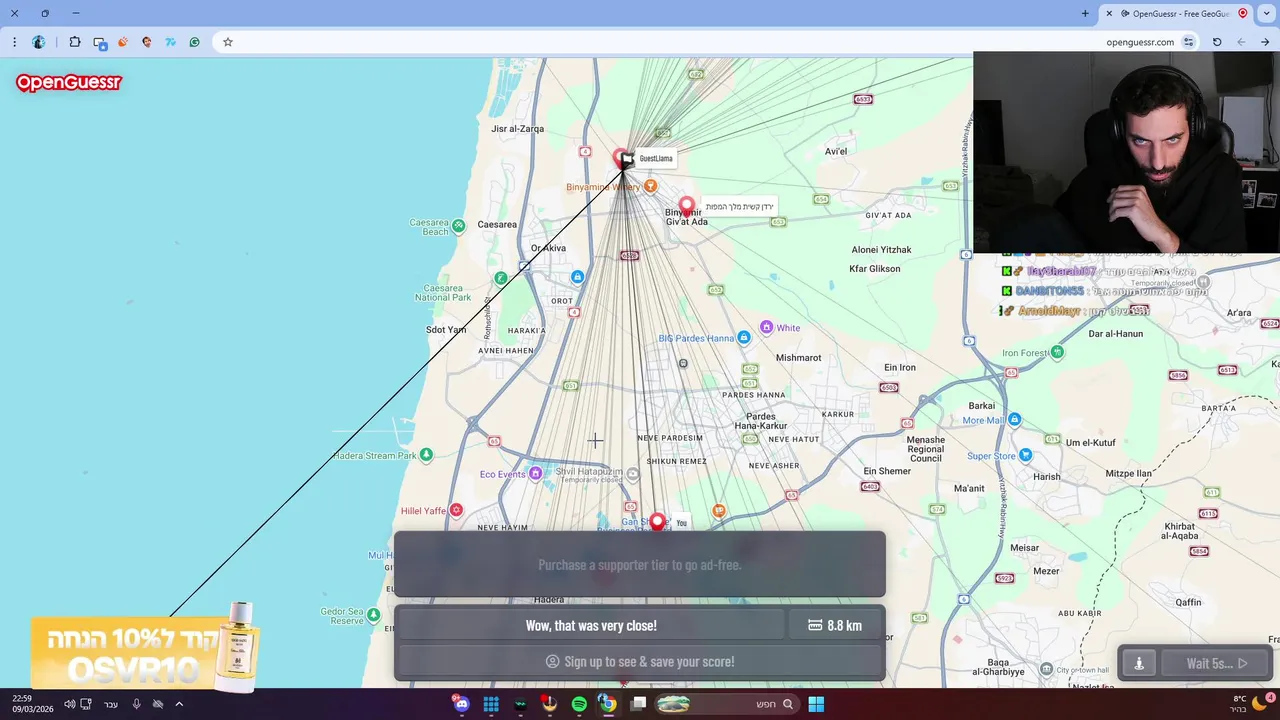The height and width of the screenshot is (720, 1280).
Task: Click Sign up to see & save your score
Action: click(640, 661)
